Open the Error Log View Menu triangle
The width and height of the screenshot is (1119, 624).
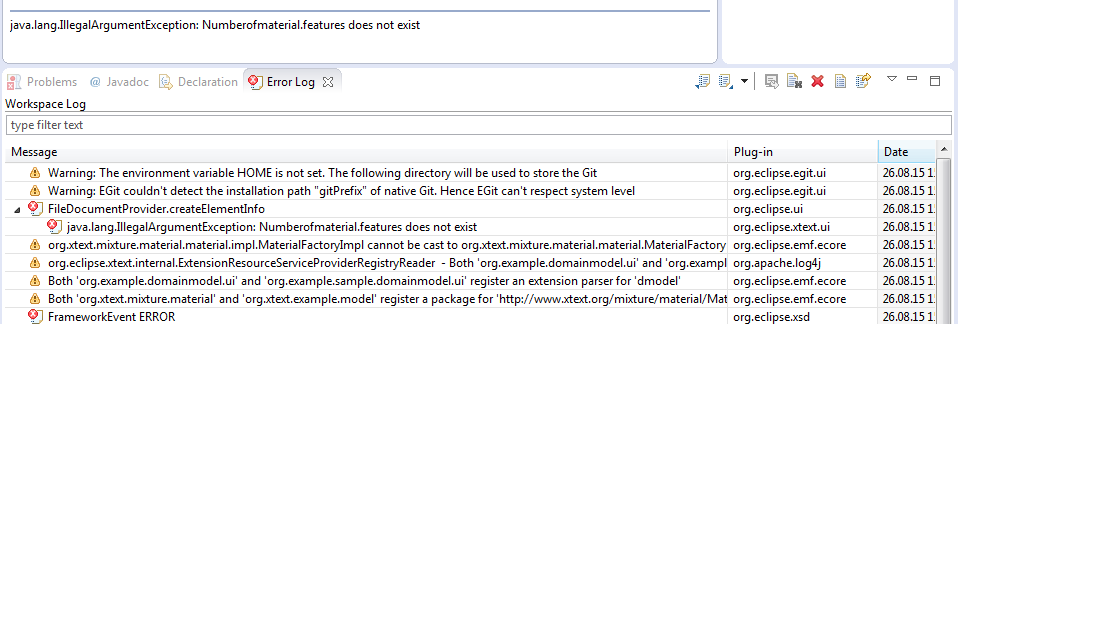(x=892, y=79)
